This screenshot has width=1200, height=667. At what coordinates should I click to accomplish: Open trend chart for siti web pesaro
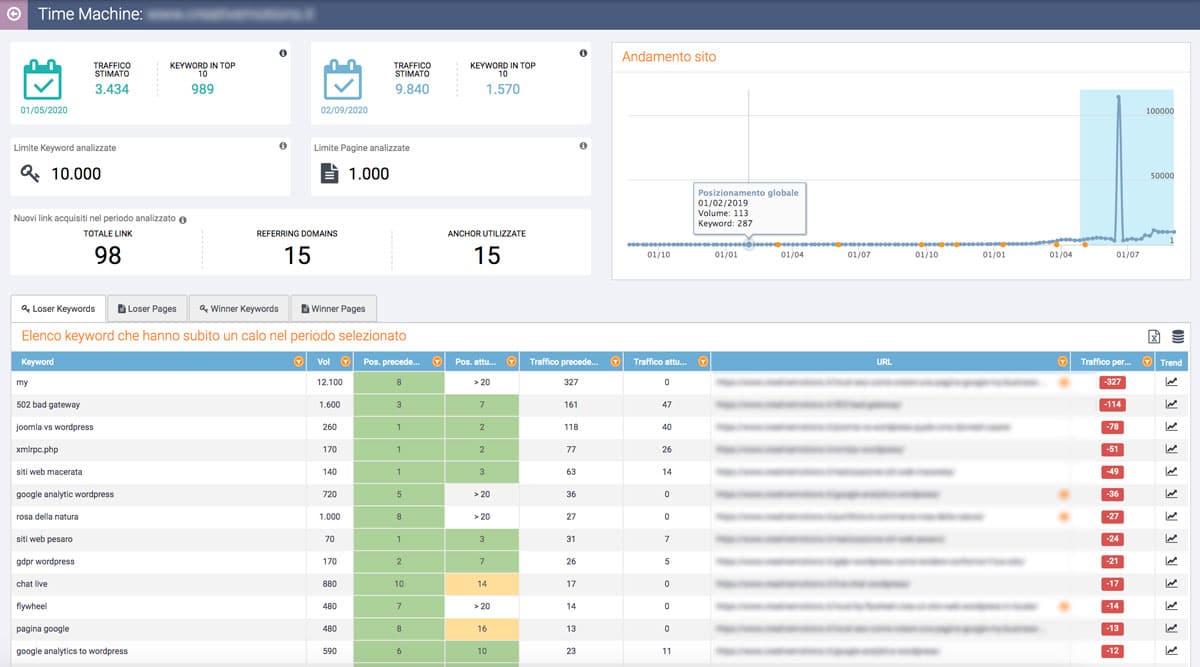[1171, 539]
